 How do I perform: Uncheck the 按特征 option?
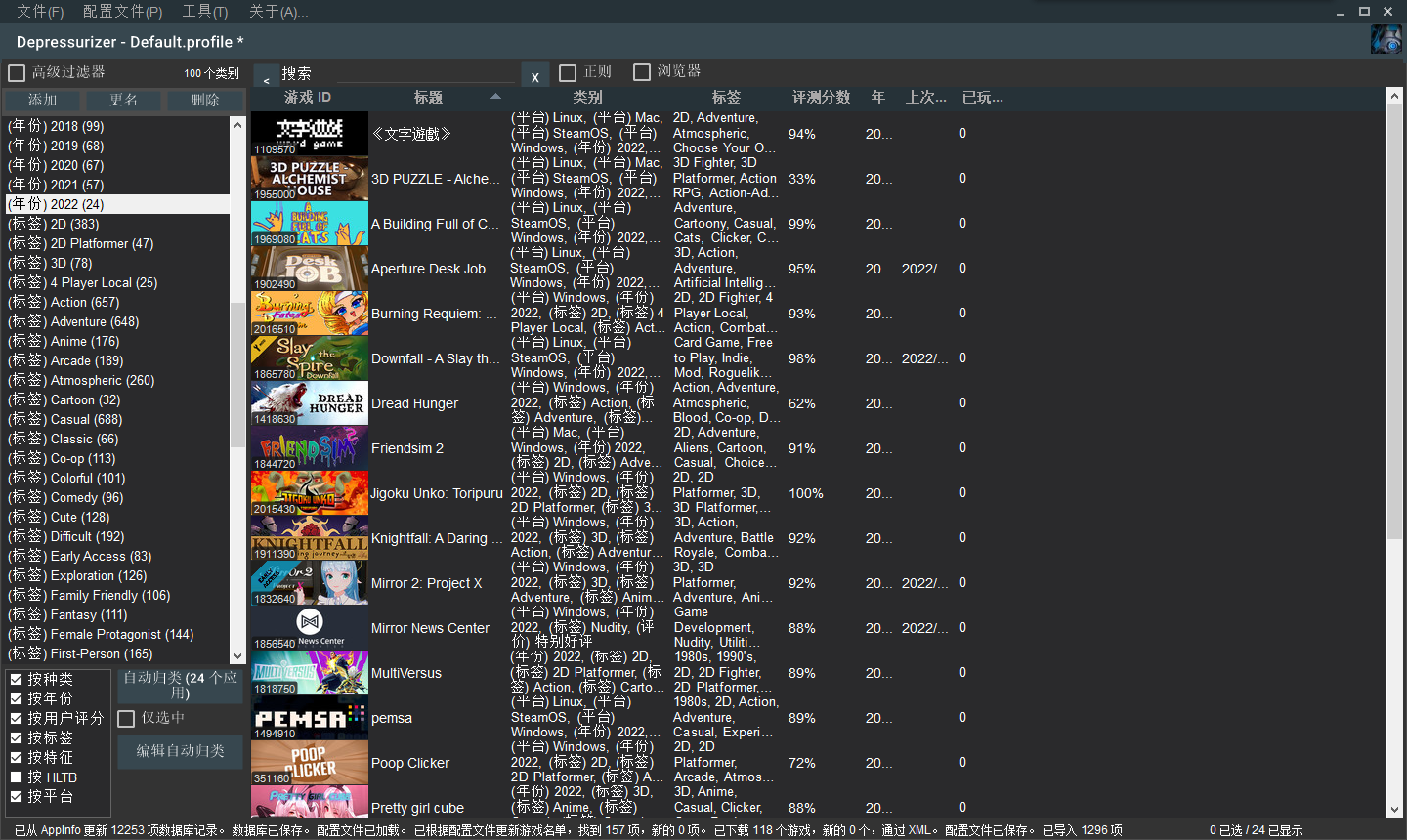point(17,757)
